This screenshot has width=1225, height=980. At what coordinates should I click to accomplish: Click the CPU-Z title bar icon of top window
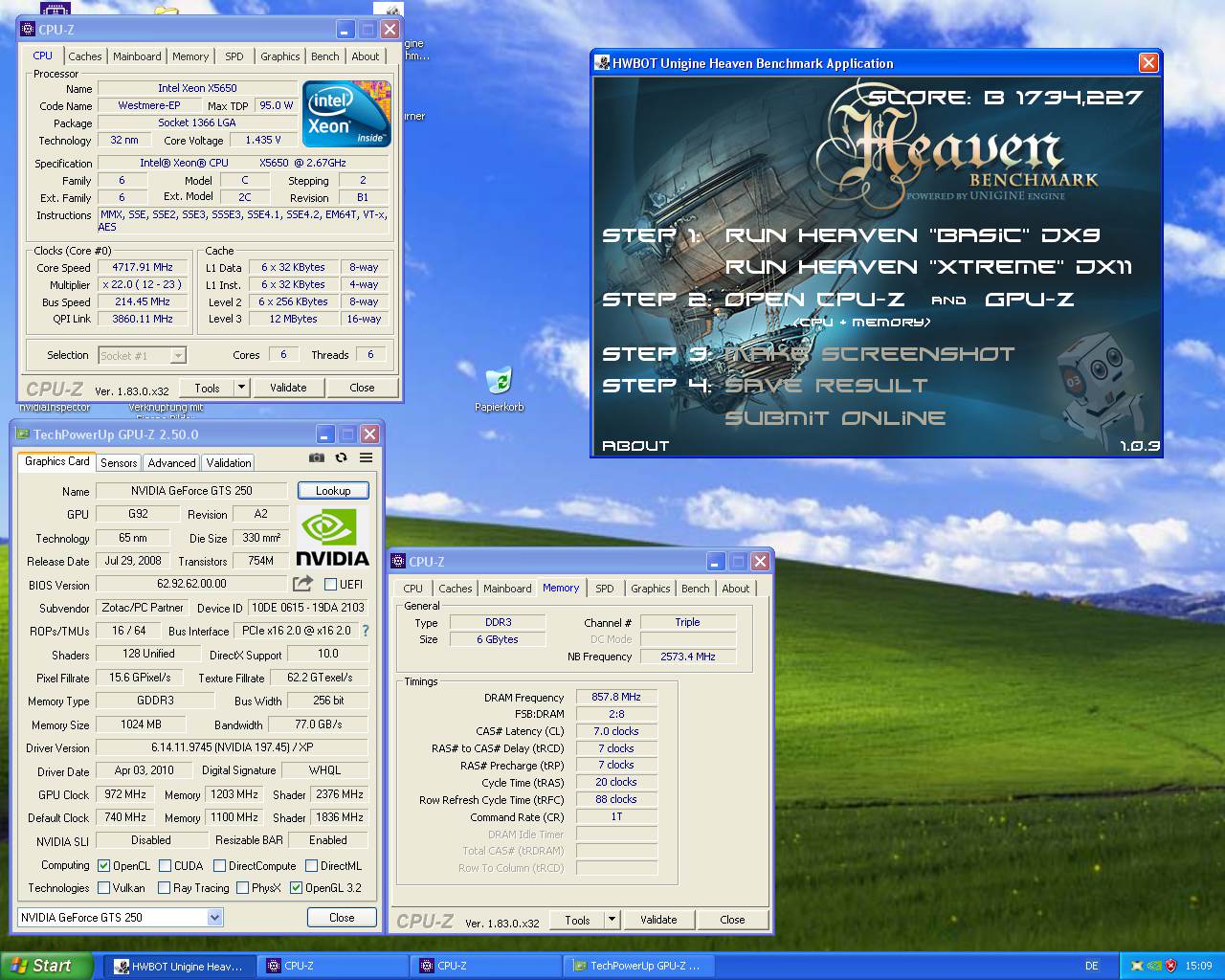coord(28,30)
